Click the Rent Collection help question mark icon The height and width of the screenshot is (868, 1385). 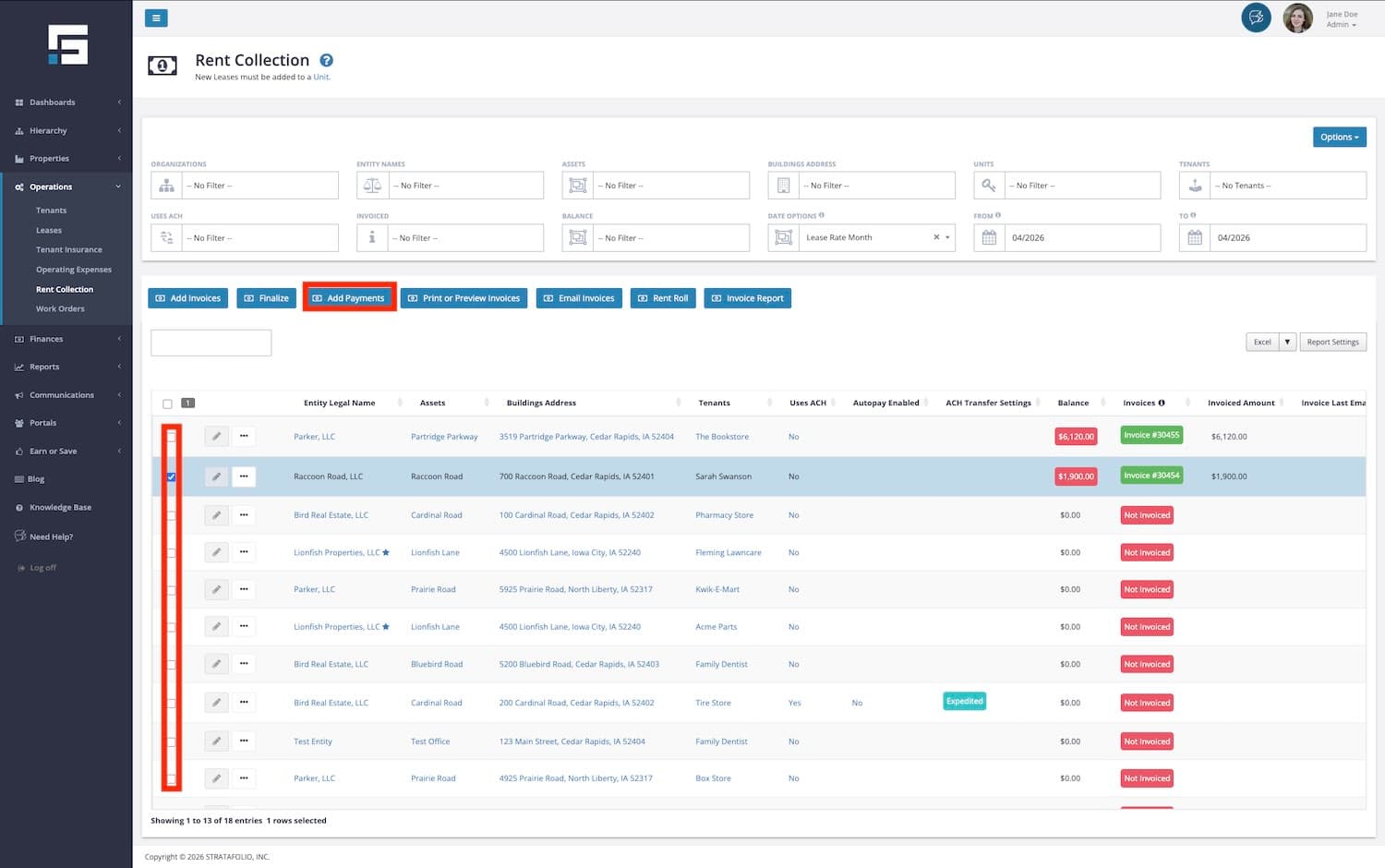pos(326,61)
